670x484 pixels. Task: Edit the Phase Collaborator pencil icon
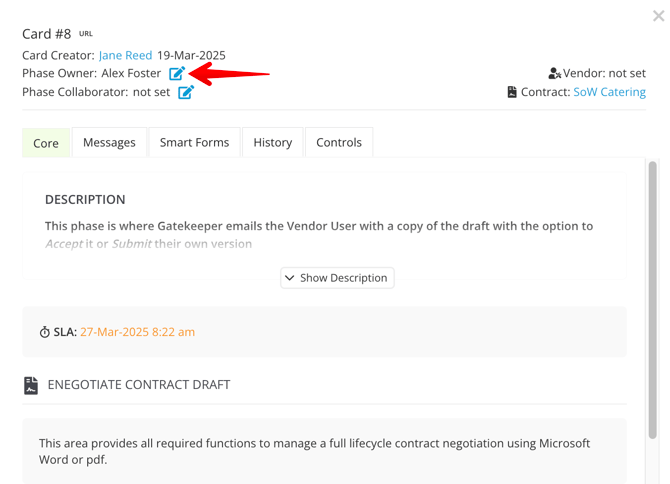(x=186, y=92)
